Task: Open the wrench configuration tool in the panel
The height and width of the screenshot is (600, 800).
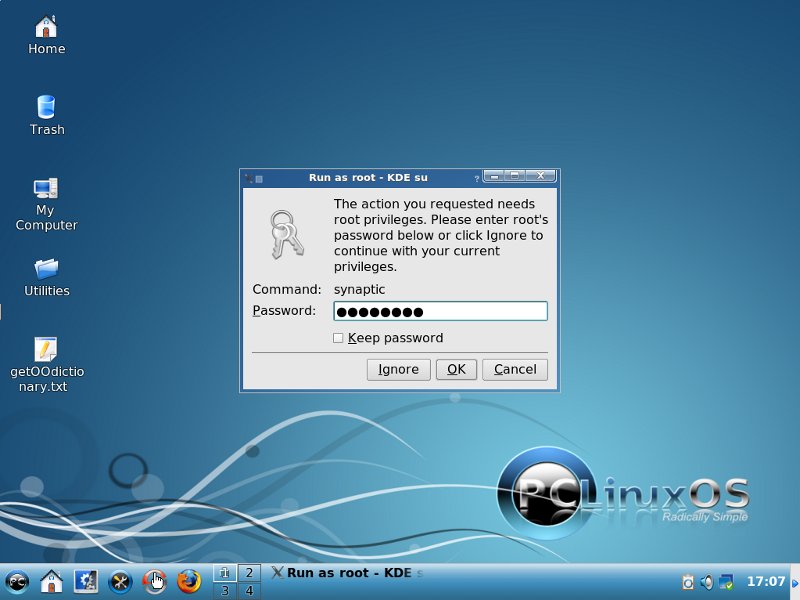Action: point(120,581)
